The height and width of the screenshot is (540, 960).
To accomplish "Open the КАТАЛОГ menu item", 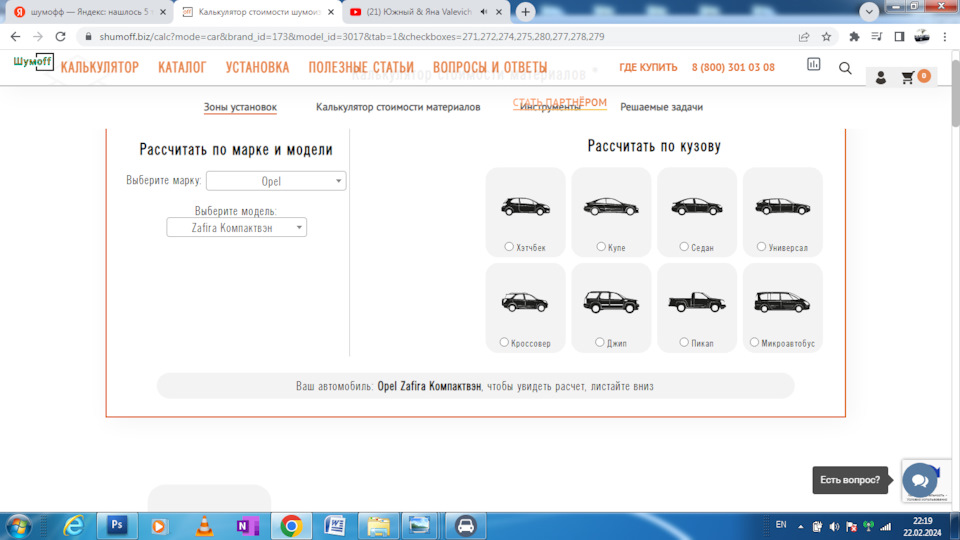I will pyautogui.click(x=182, y=67).
